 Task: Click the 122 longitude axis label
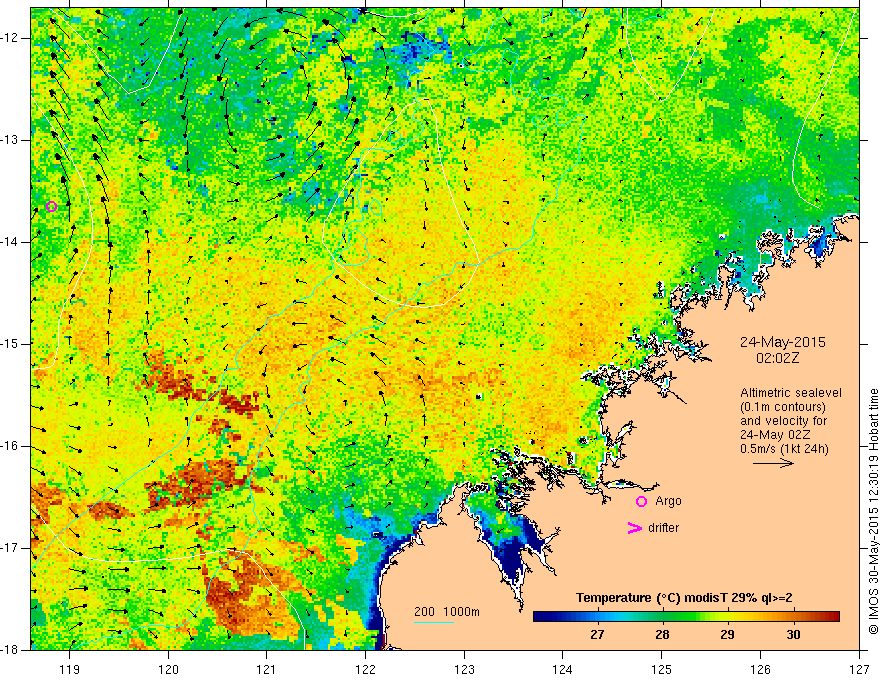(x=365, y=669)
